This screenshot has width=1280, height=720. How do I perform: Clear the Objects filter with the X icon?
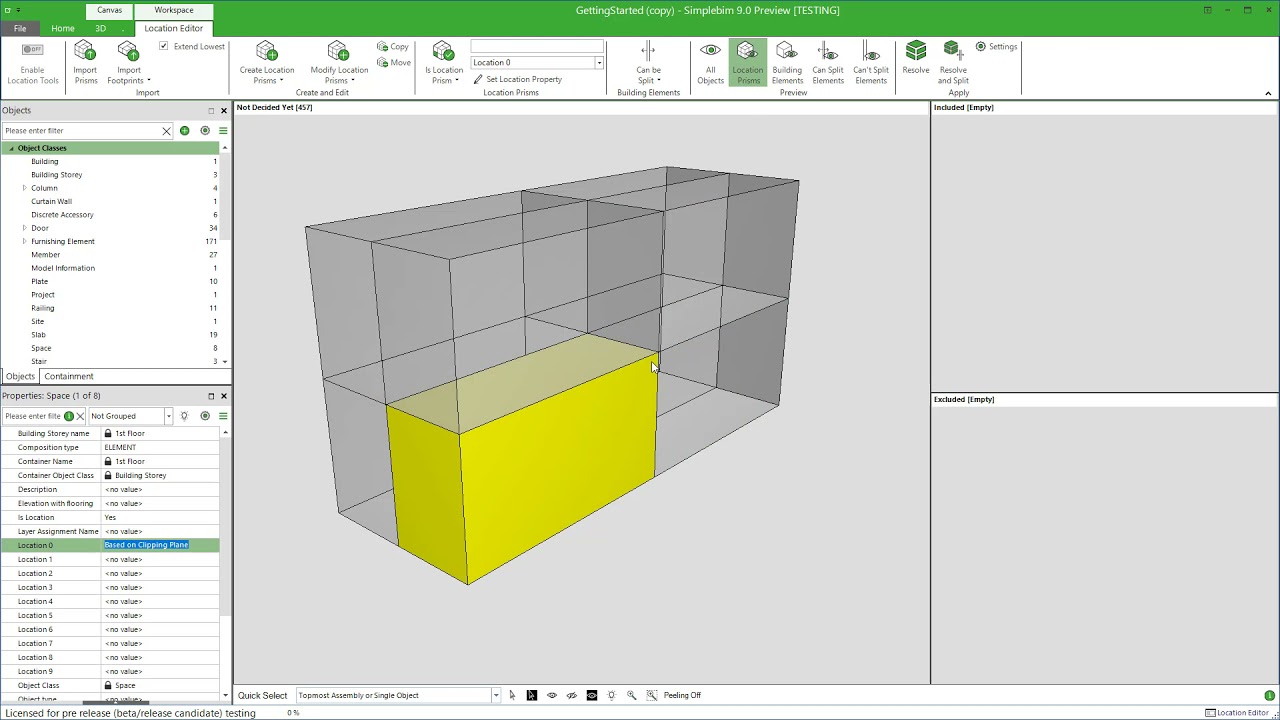(167, 131)
